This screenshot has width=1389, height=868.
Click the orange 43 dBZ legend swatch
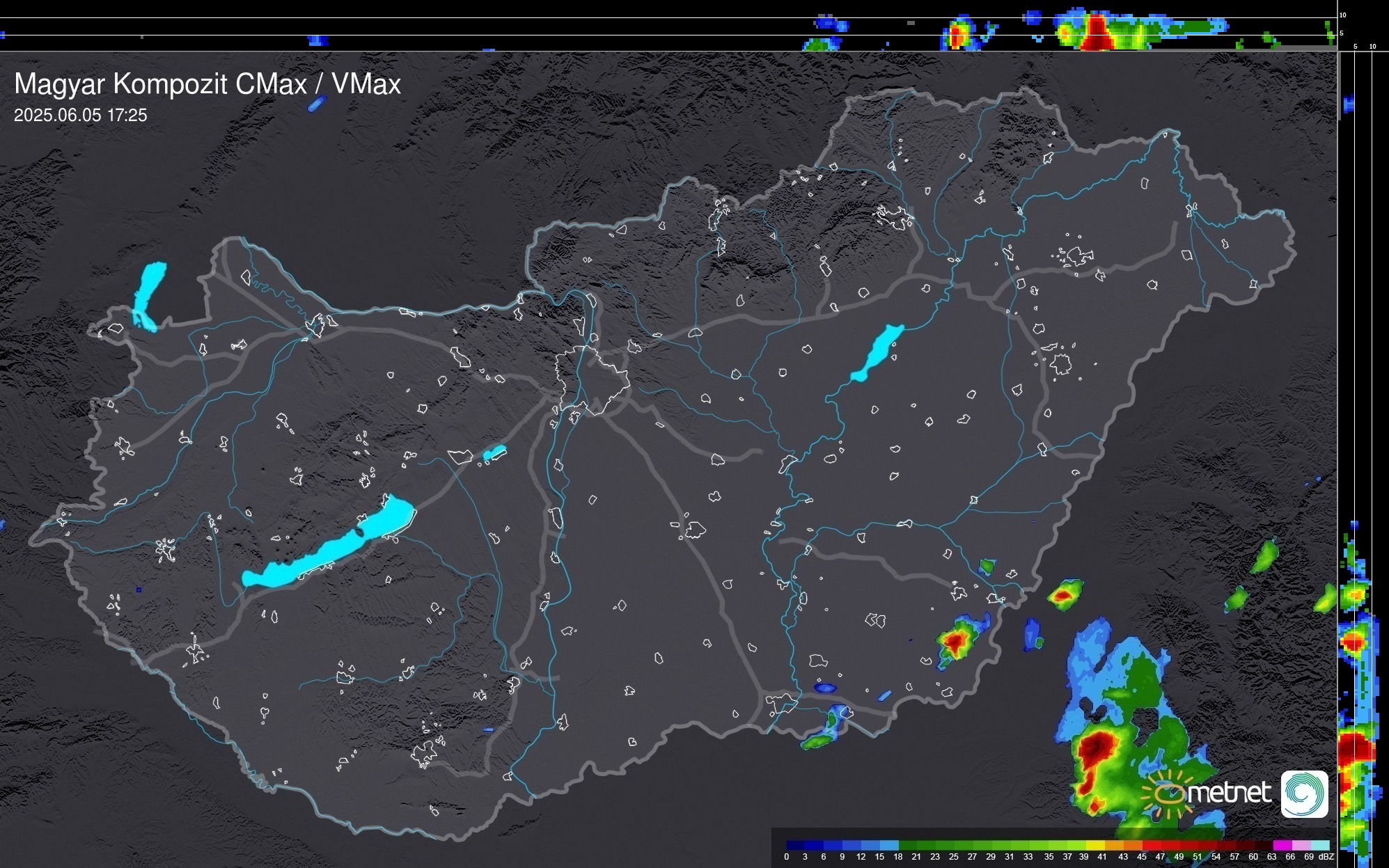[x=1132, y=845]
